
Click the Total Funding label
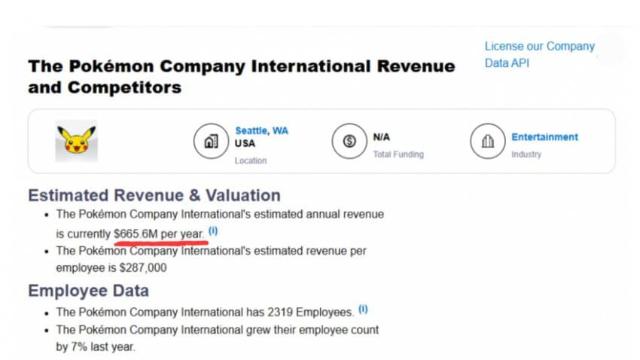click(x=398, y=154)
